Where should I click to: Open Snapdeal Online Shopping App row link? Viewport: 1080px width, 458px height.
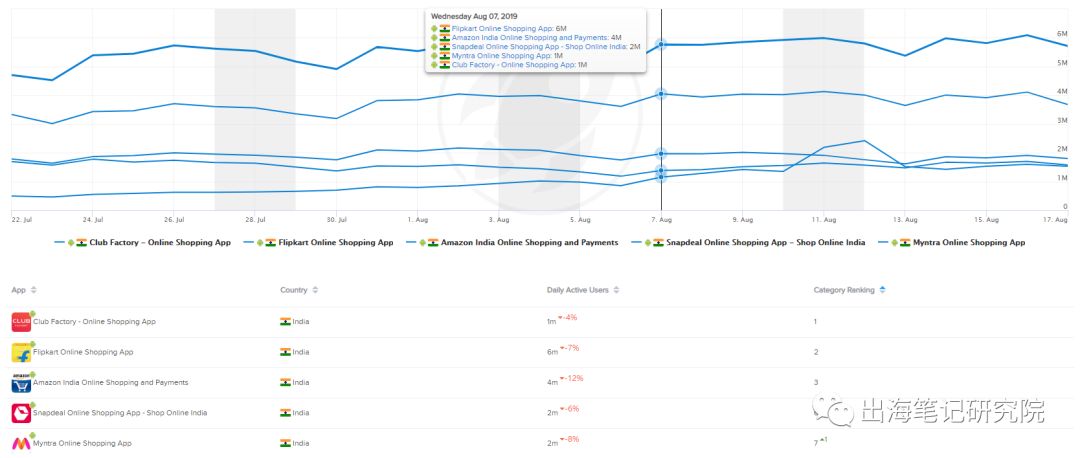(104, 413)
